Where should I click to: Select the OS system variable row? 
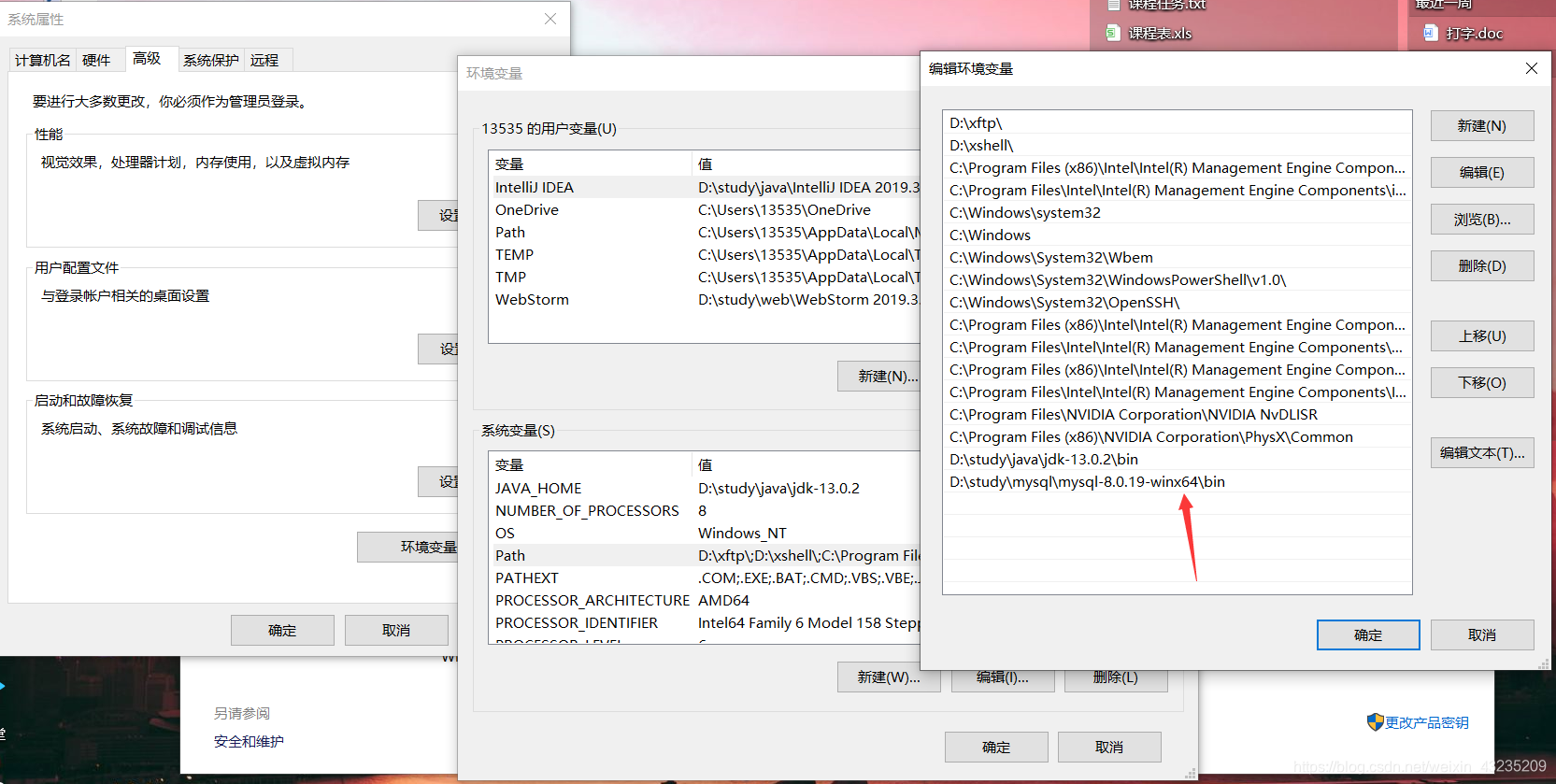click(x=706, y=534)
